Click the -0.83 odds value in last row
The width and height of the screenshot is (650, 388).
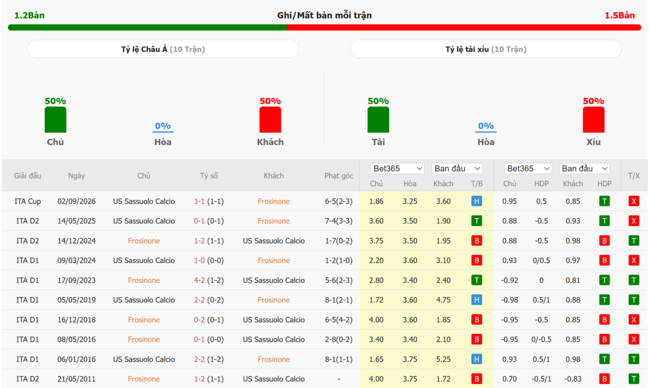[572, 379]
